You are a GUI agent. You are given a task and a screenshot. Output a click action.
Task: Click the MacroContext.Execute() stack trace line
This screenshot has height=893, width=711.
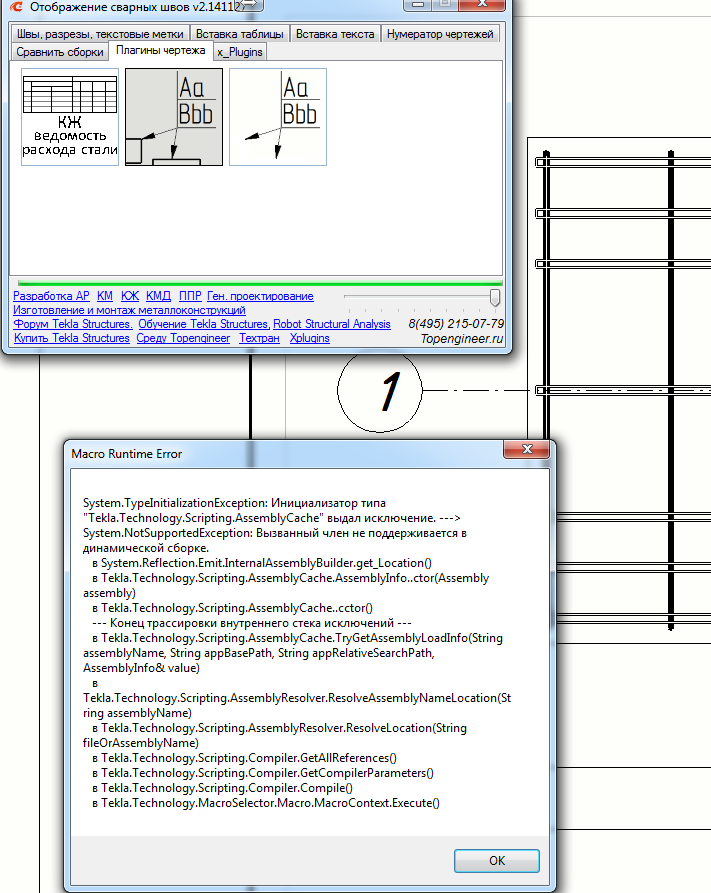tap(266, 803)
